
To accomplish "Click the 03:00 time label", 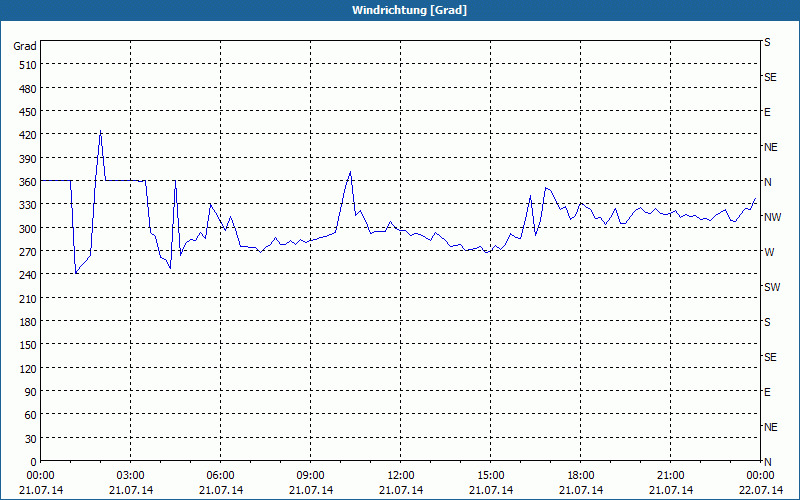I will [131, 476].
